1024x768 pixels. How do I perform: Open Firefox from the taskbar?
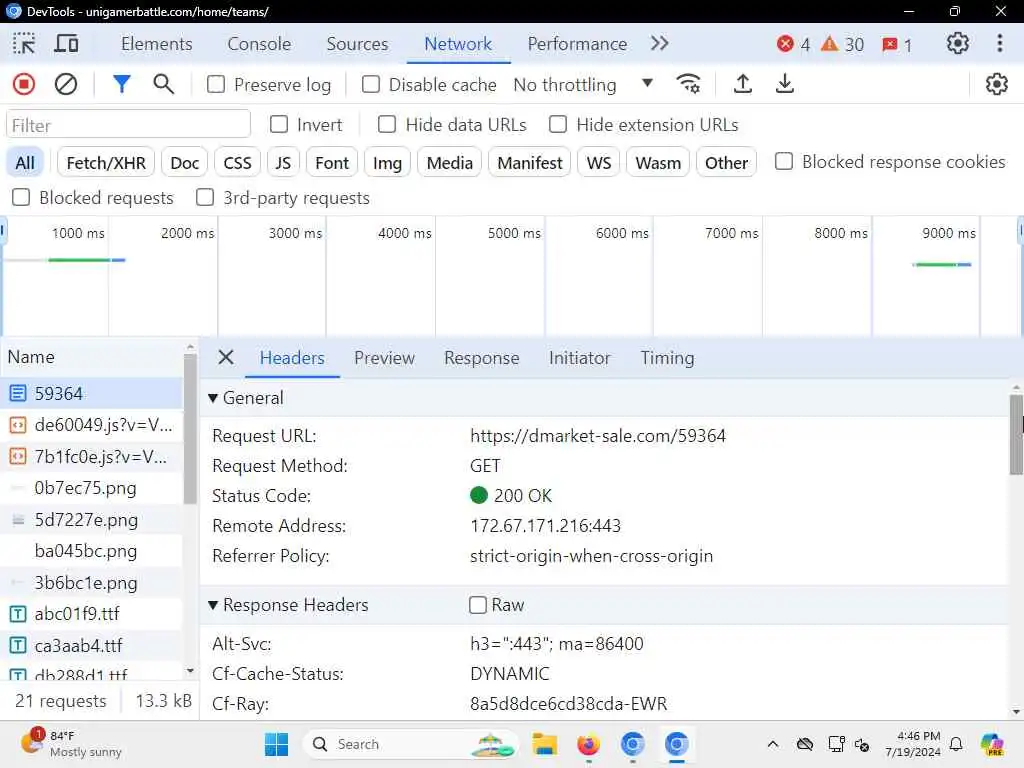588,744
